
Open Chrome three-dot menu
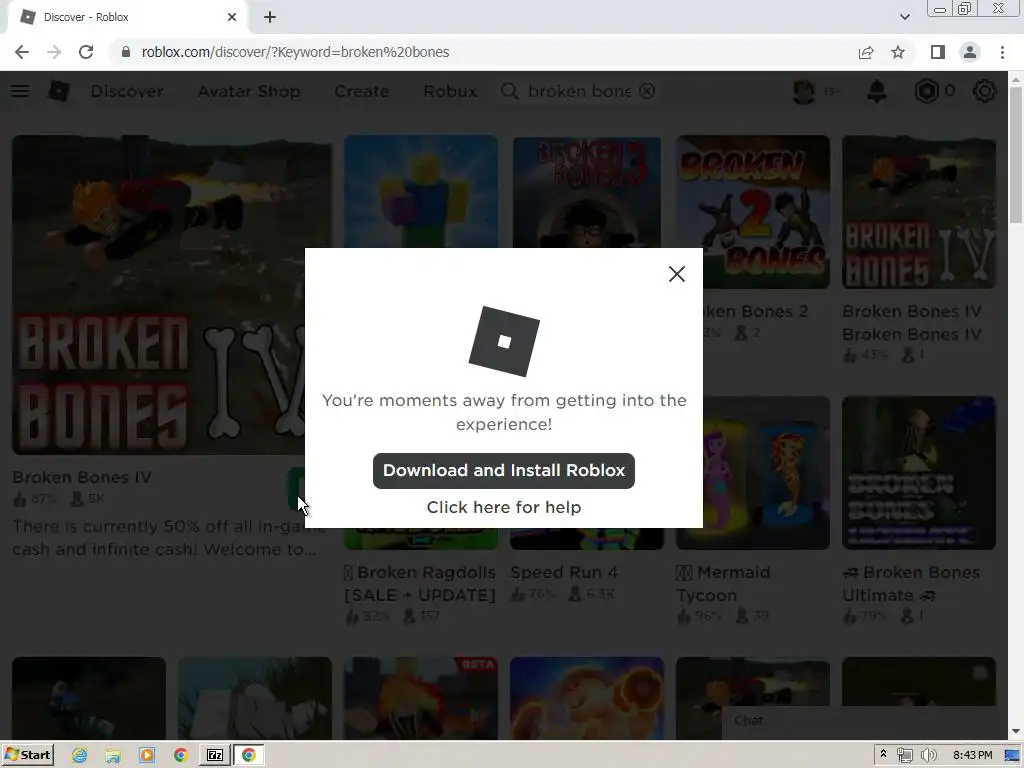pos(1002,52)
